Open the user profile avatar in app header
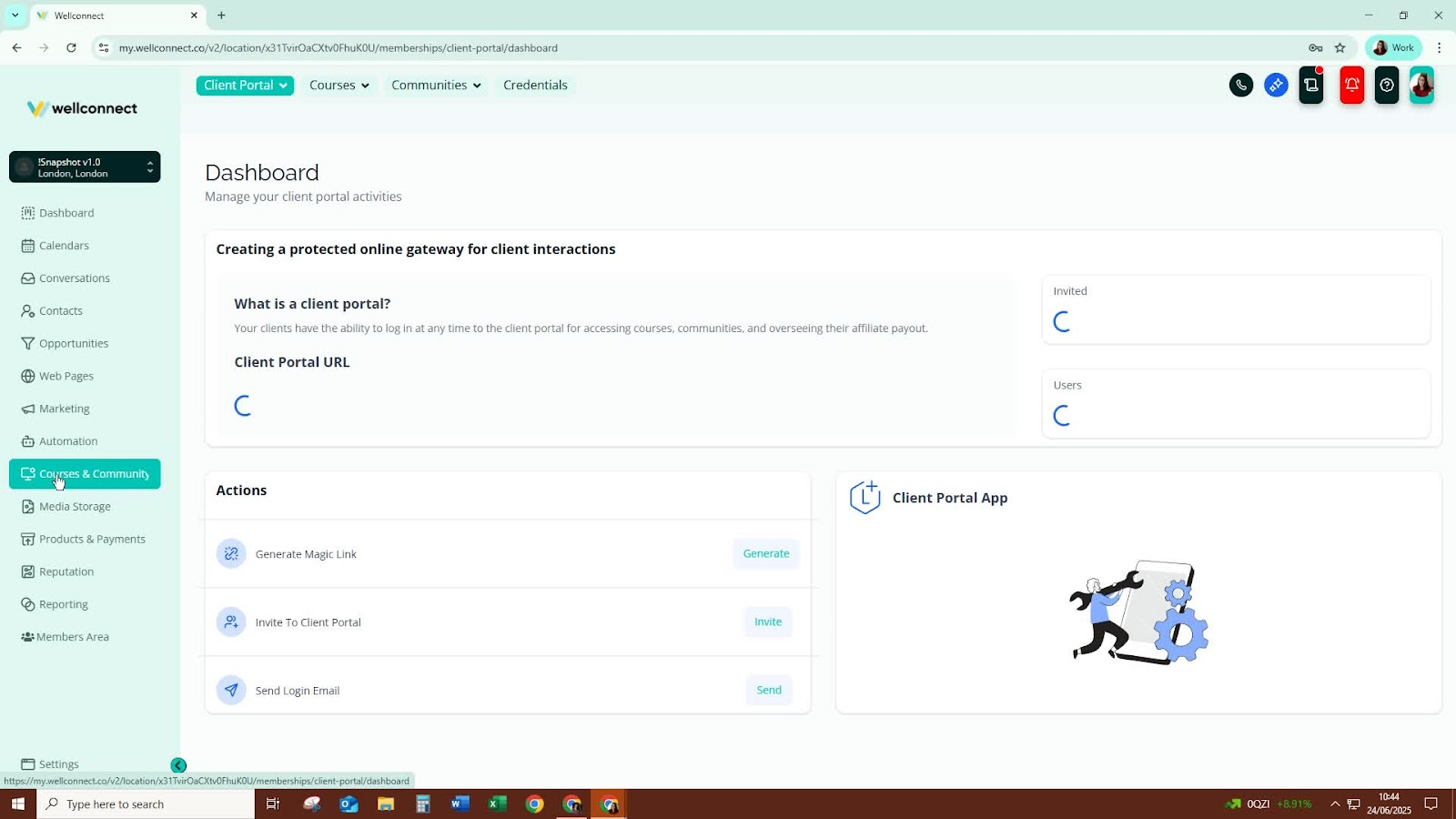 (x=1421, y=86)
